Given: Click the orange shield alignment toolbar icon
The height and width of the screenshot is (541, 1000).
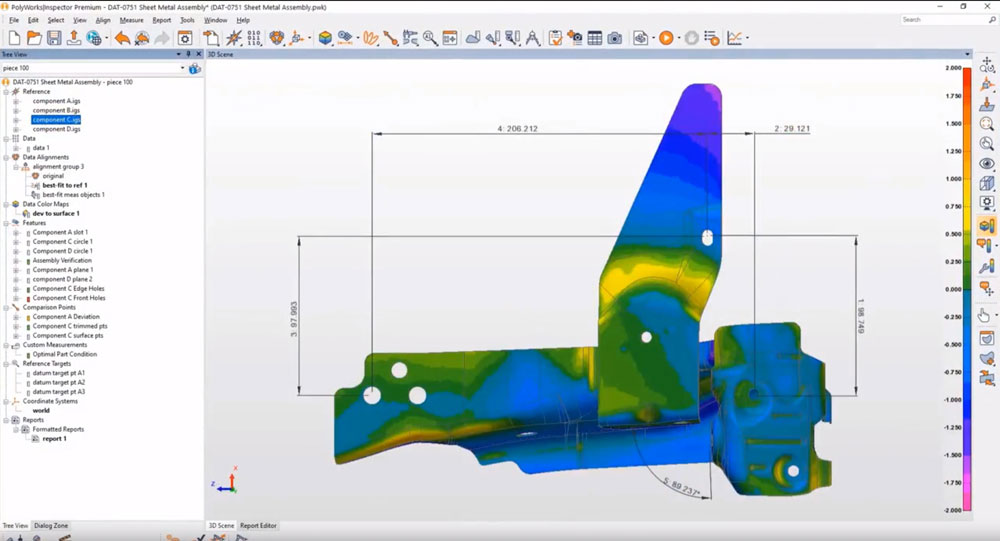Looking at the screenshot, I should click(x=276, y=38).
